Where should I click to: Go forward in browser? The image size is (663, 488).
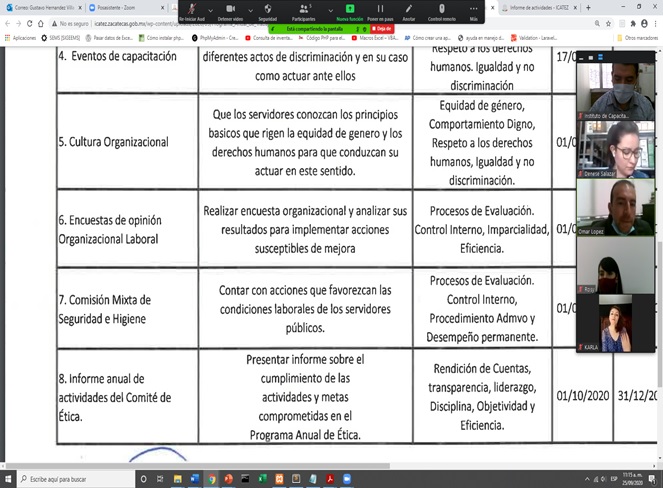click(18, 24)
